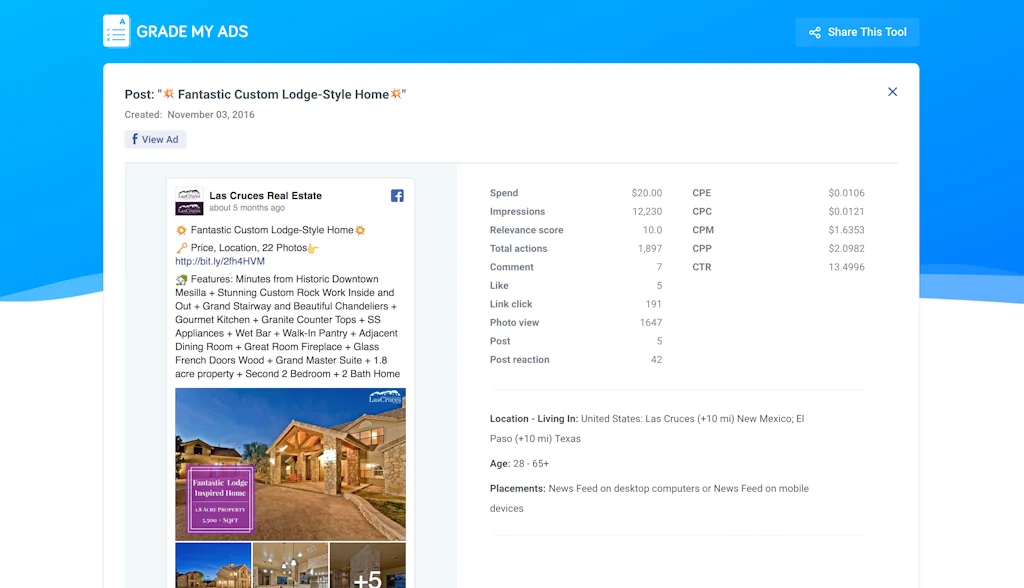Click the Las Cruces Real Estate profile avatar
The height and width of the screenshot is (588, 1024).
[x=188, y=202]
